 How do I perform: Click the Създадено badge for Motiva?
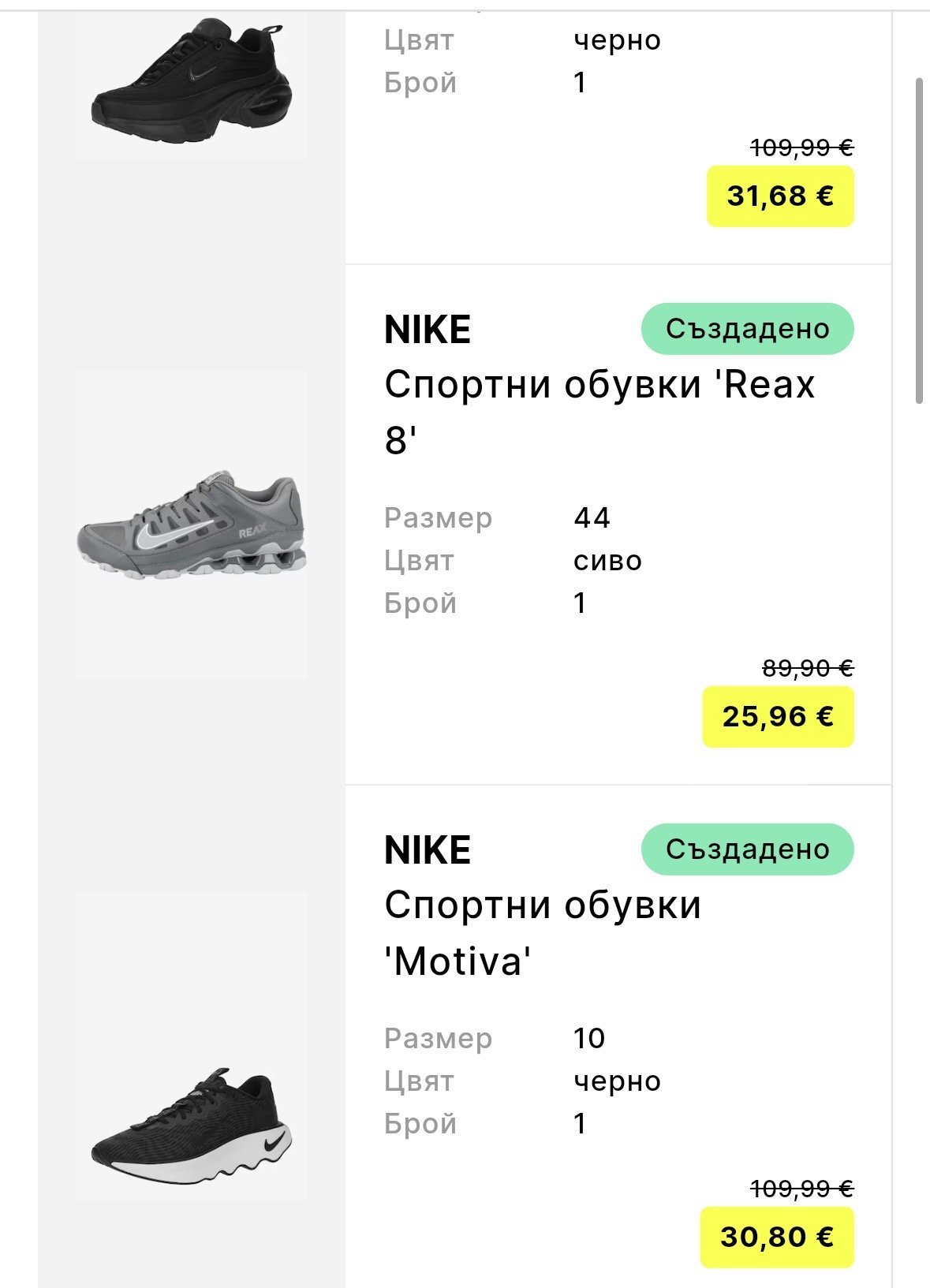click(747, 849)
